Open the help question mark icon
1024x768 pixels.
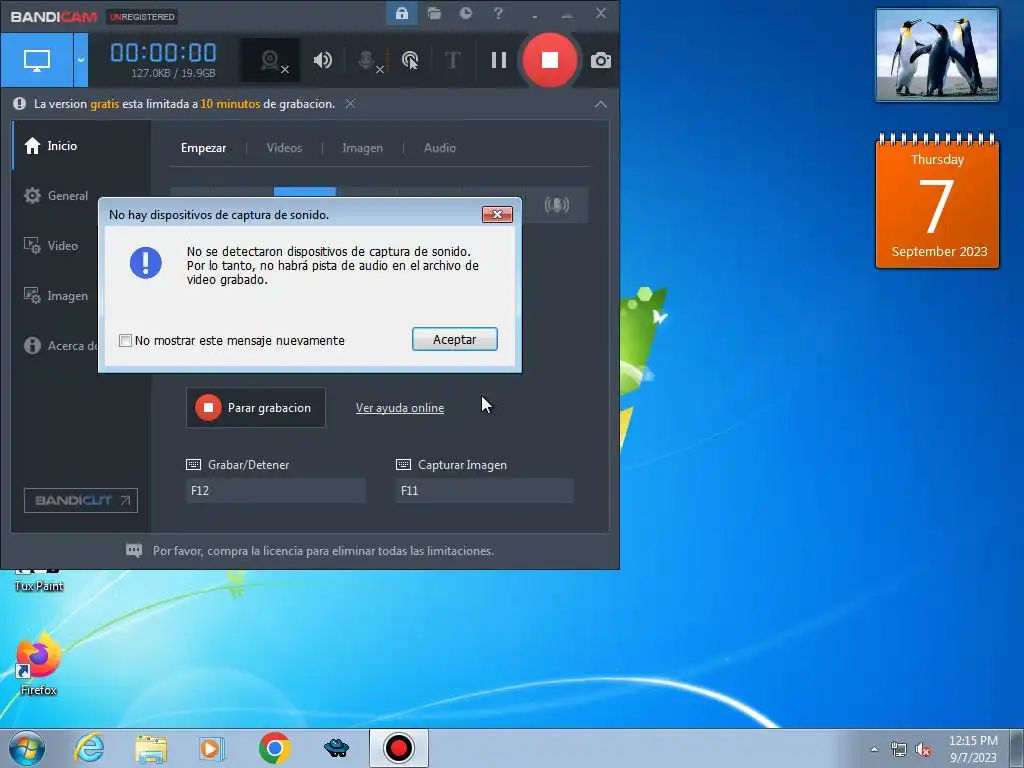(x=498, y=14)
